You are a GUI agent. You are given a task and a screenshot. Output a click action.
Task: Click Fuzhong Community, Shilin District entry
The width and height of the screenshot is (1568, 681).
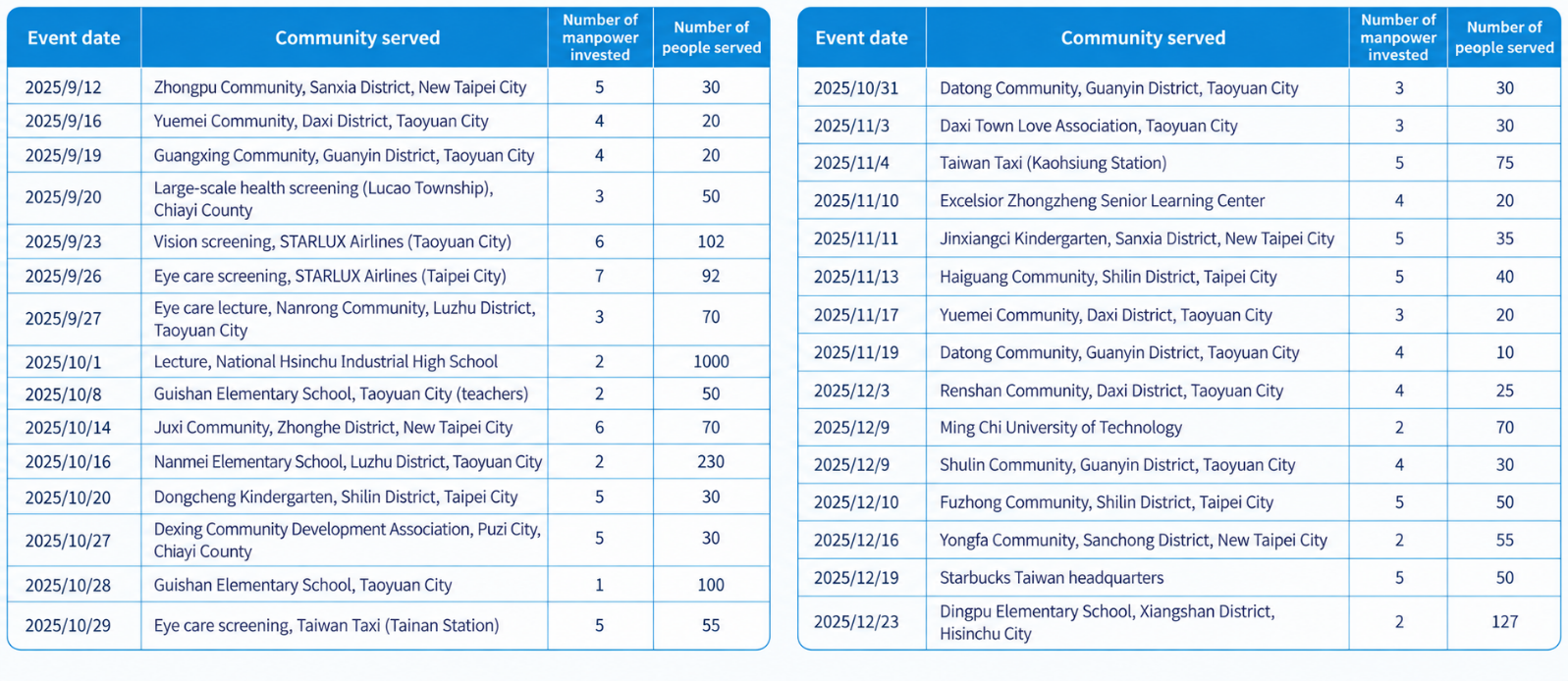pyautogui.click(x=1107, y=502)
